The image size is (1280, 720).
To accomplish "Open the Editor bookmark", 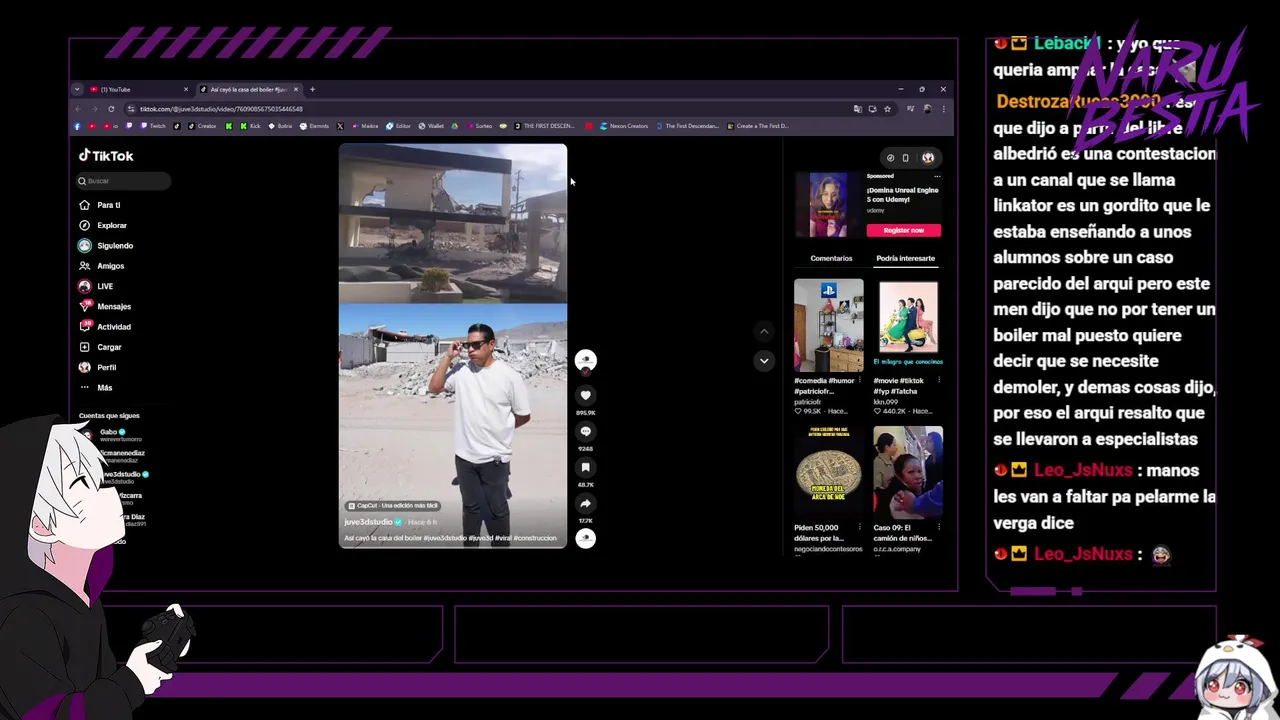I will point(398,126).
